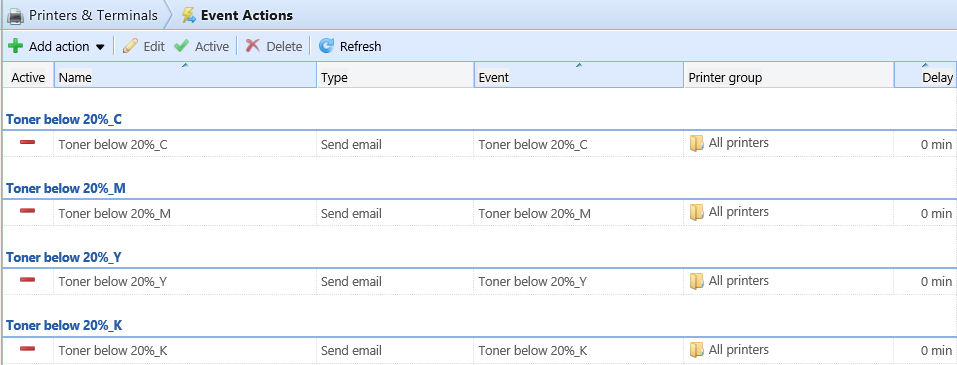Viewport: 957px width, 365px height.
Task: Sort by the Printer group column header
Action: pos(789,75)
